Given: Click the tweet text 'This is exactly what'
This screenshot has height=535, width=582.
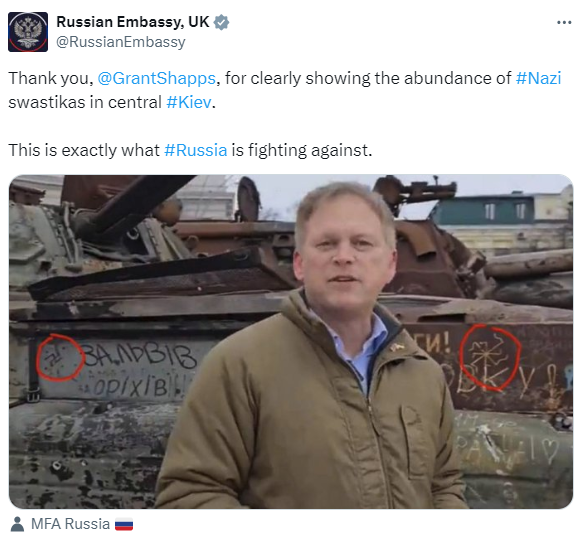Looking at the screenshot, I should point(84,150).
